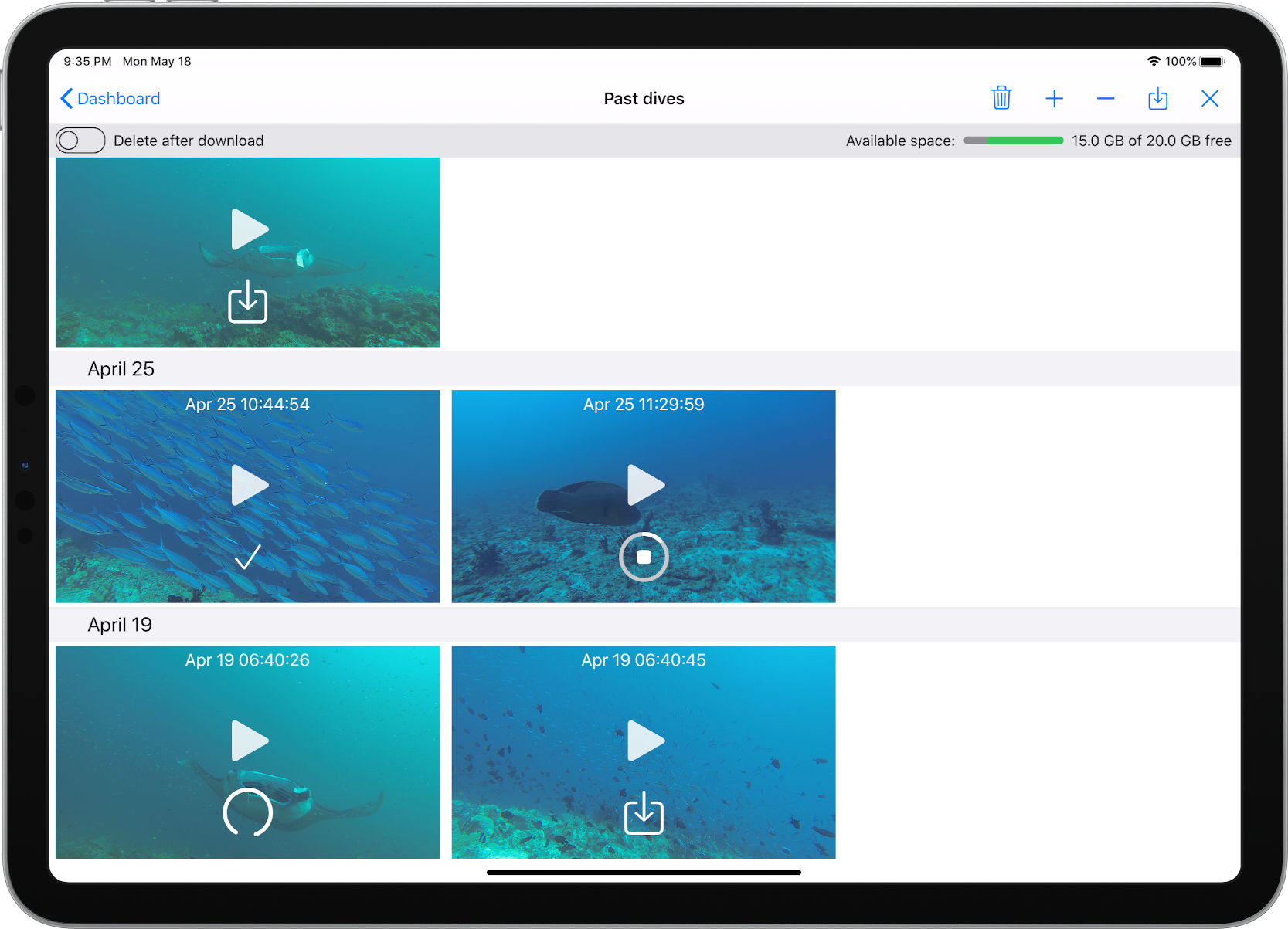Open the Past dives title
Screen dimensions: 1288x929
click(x=644, y=98)
